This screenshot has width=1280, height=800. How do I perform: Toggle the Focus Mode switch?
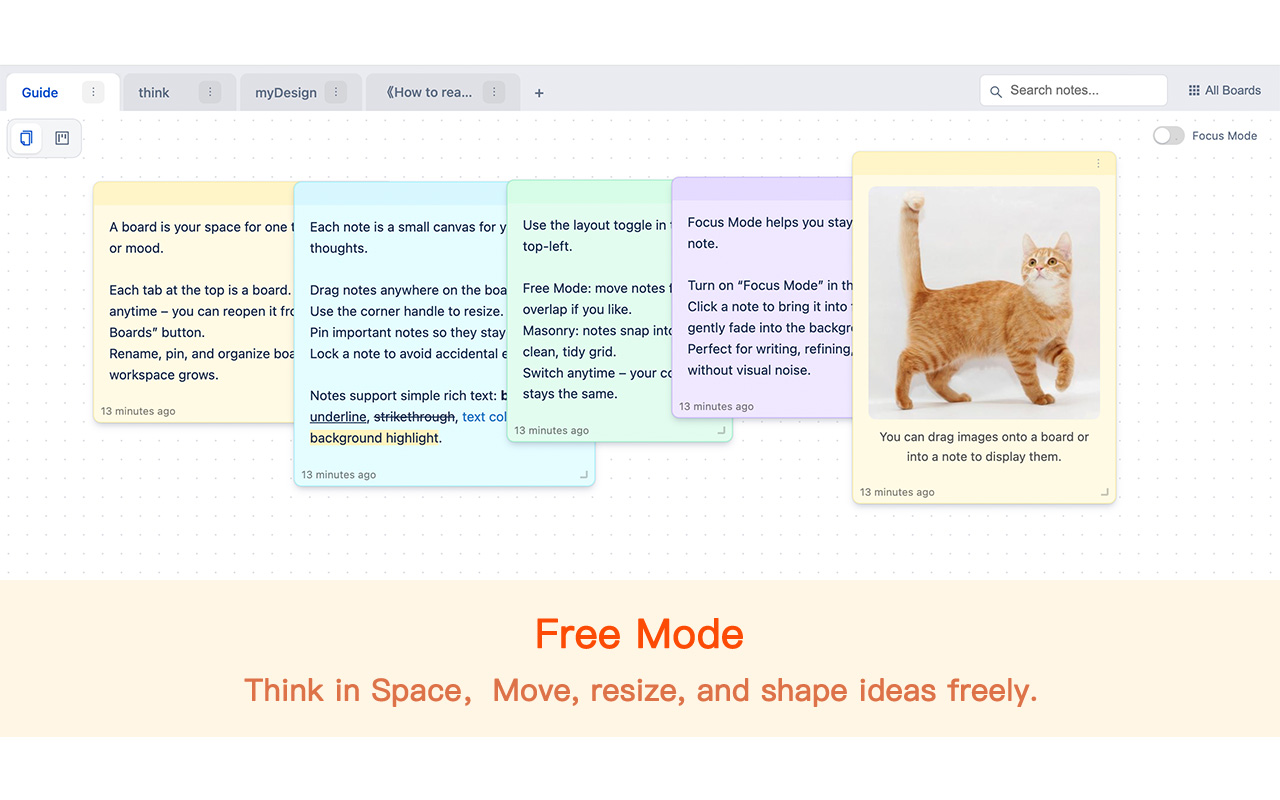1168,136
